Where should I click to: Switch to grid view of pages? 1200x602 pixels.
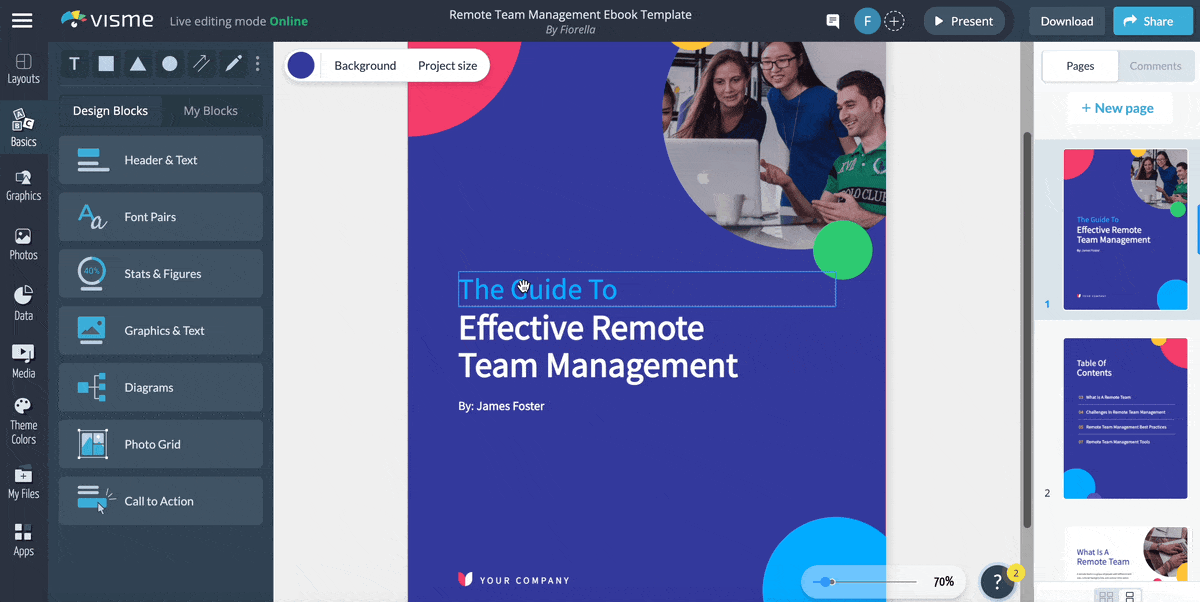1106,596
